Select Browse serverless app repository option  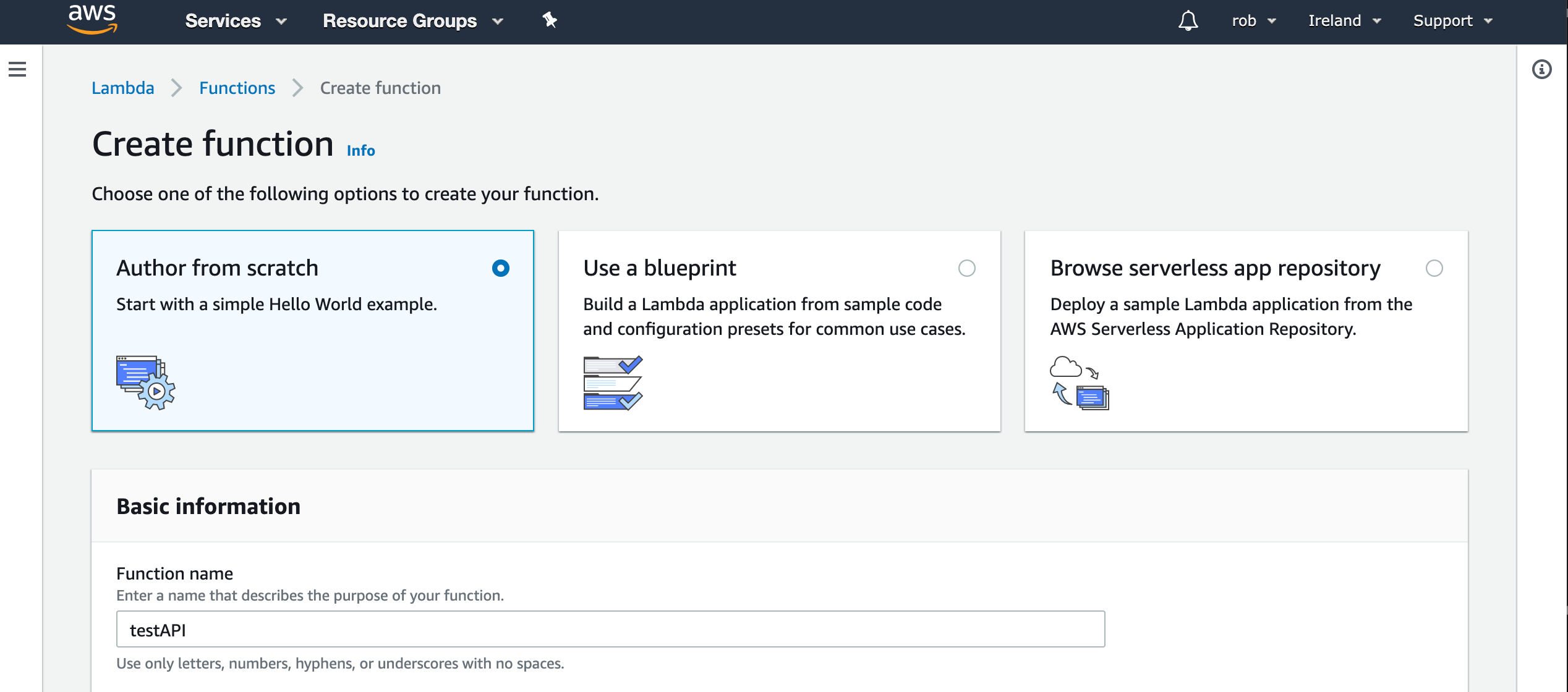point(1435,269)
